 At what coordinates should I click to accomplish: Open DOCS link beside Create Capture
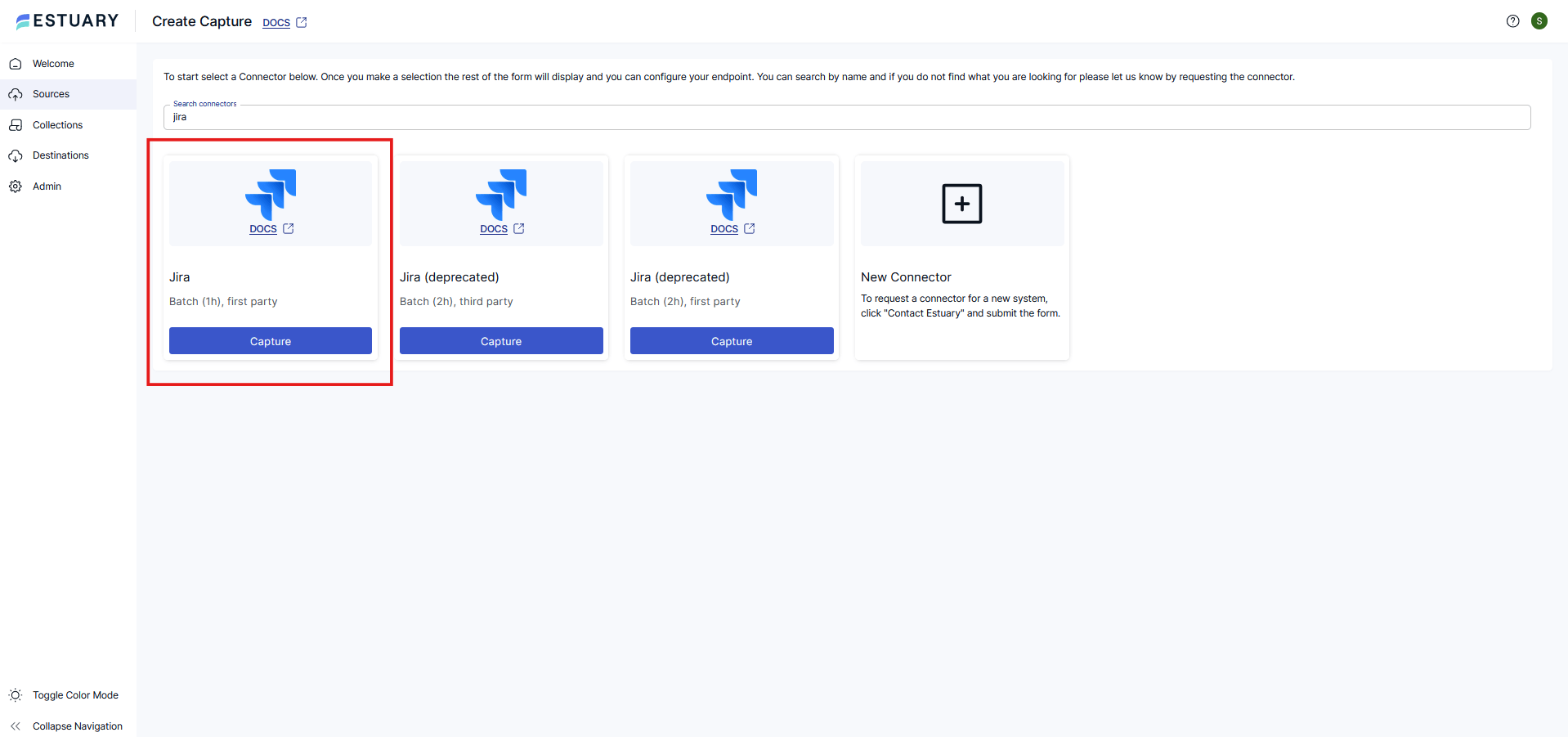(x=276, y=23)
